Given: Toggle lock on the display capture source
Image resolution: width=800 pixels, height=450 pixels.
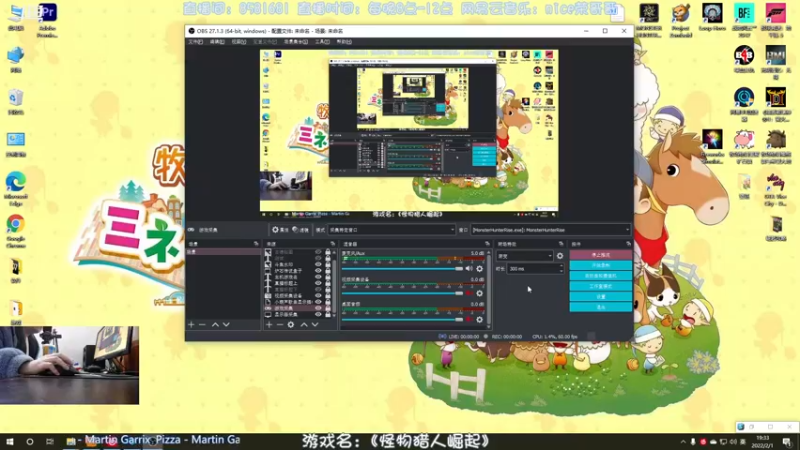Looking at the screenshot, I should [328, 314].
